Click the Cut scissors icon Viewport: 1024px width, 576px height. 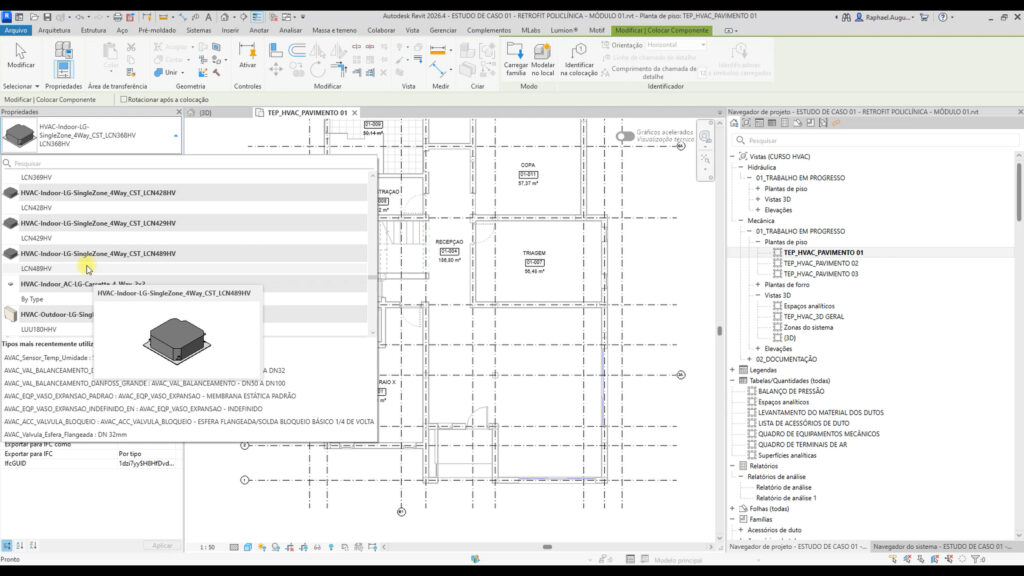pyautogui.click(x=131, y=47)
